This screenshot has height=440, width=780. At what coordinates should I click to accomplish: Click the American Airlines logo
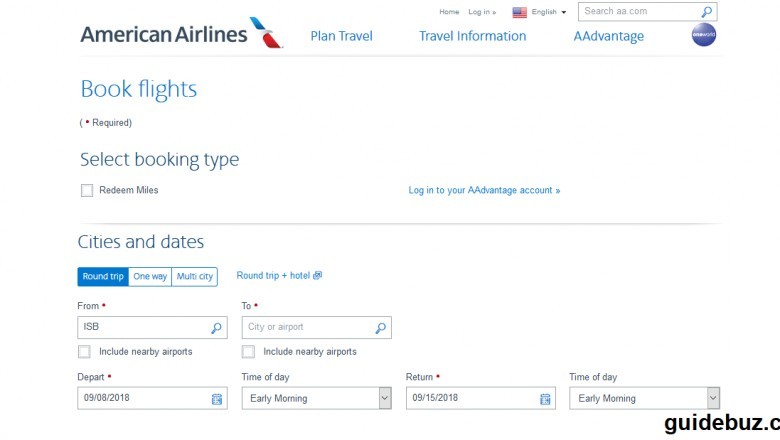click(x=181, y=34)
